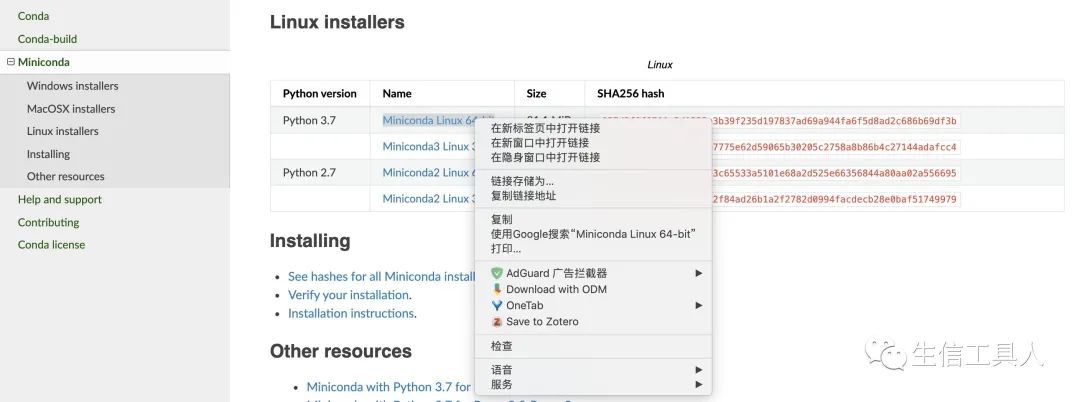Choose 在新标签页中打开链接 from context menu
The height and width of the screenshot is (402, 1080).
coord(546,128)
